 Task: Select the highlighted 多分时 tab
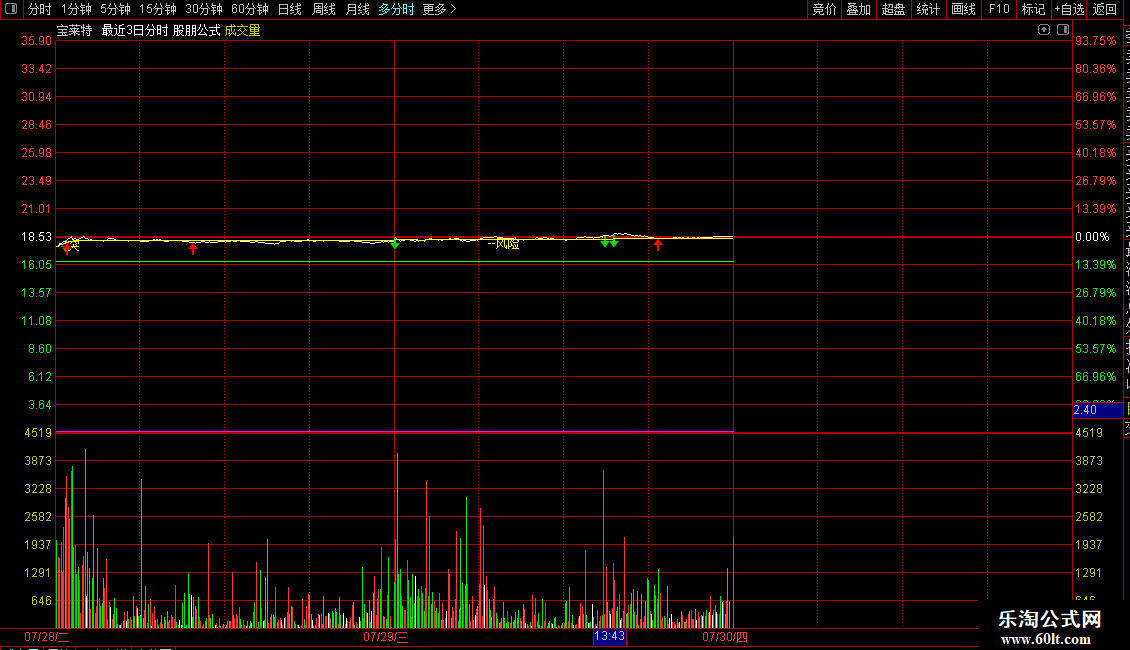(x=396, y=9)
